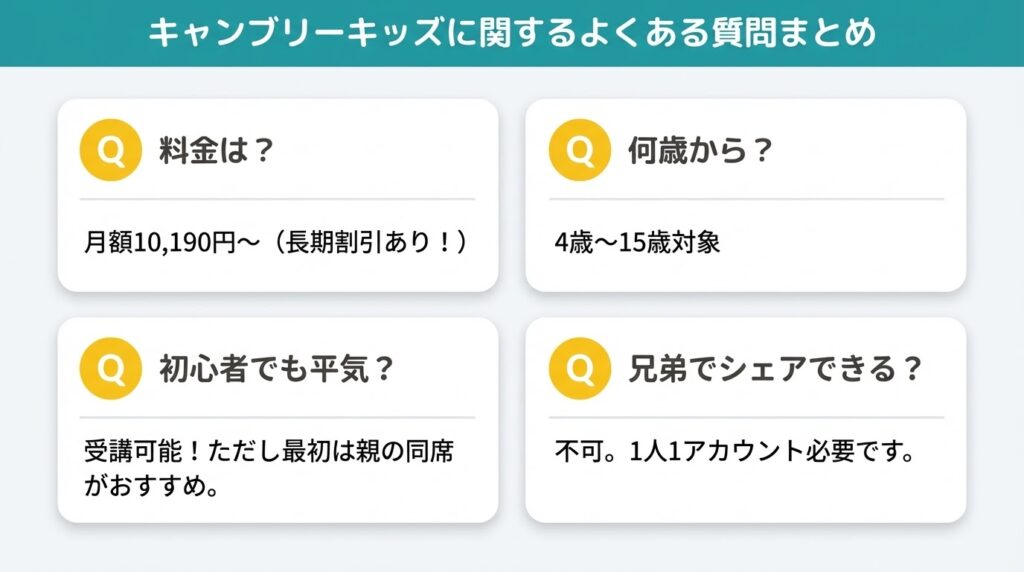Screen dimensions: 1024x572
Task: Click the divider line under 初心者でも平気？
Action: tap(278, 417)
